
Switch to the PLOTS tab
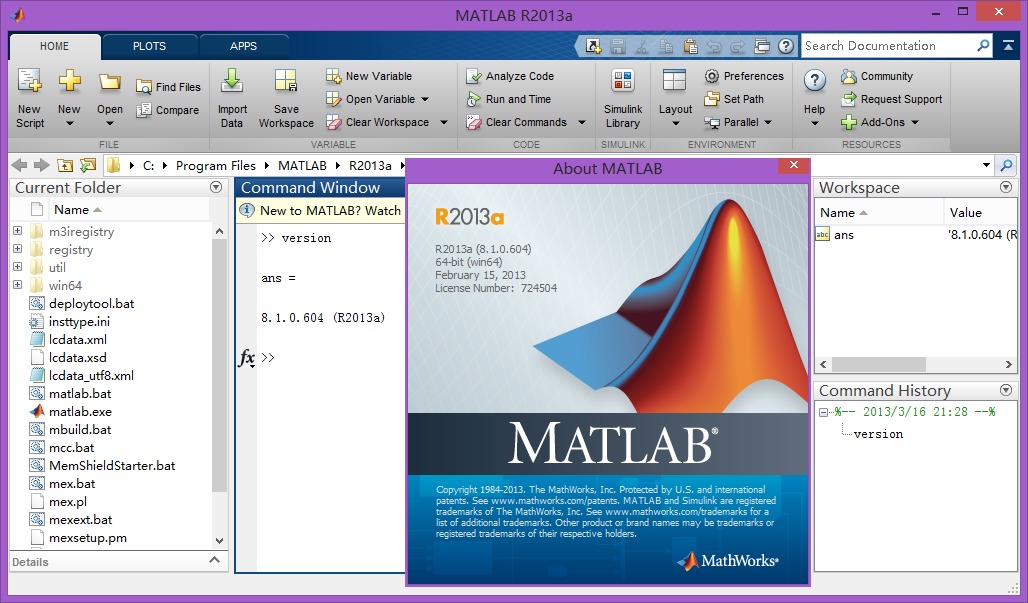(x=149, y=46)
